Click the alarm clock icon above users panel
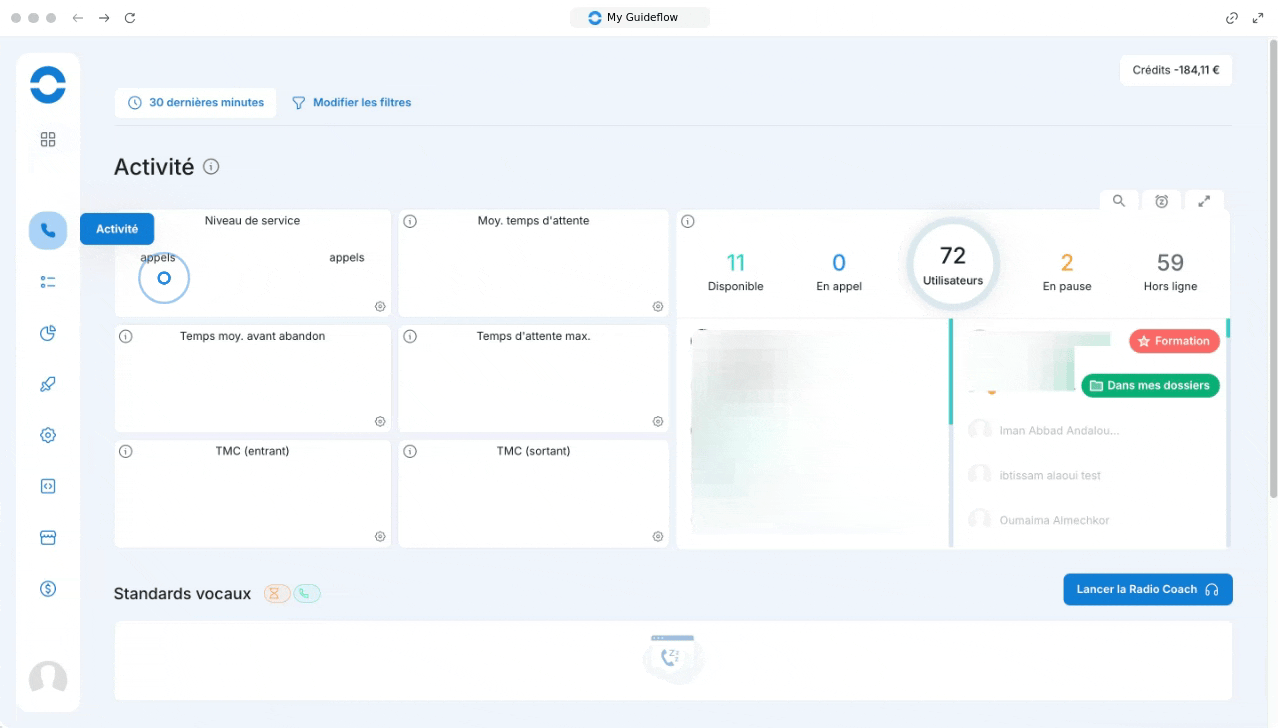The height and width of the screenshot is (728, 1278). point(1161,201)
